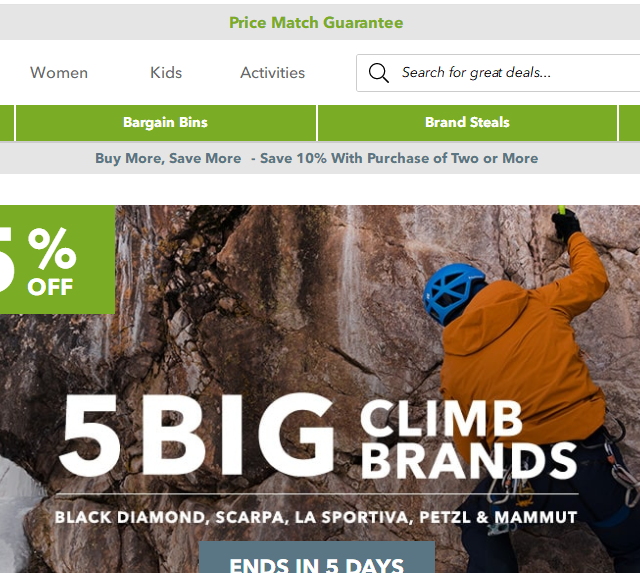Screen dimensions: 640x573
Task: Click the magnifying glass search icon
Action: tap(378, 73)
